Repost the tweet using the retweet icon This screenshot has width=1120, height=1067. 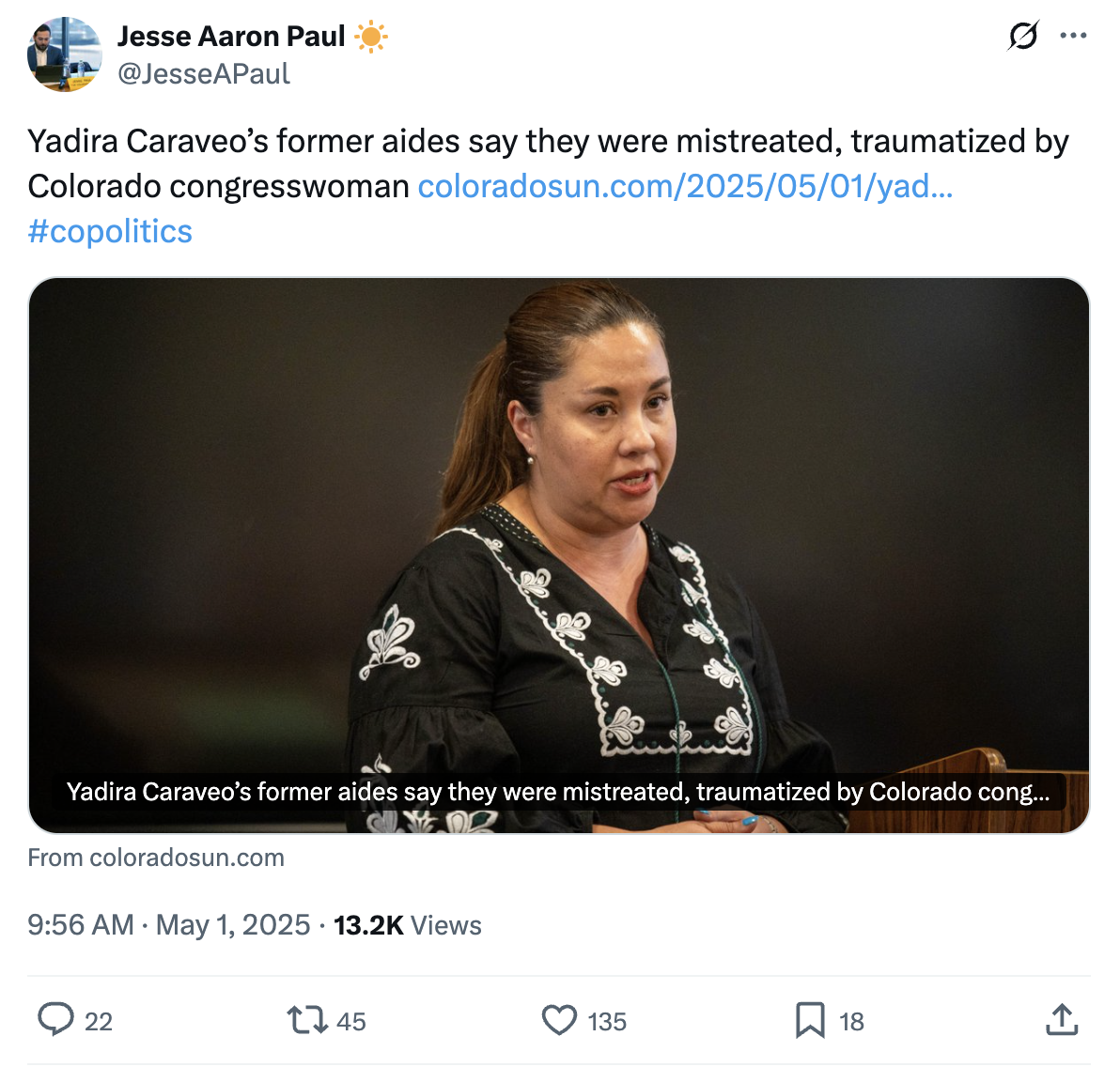coord(307,1020)
